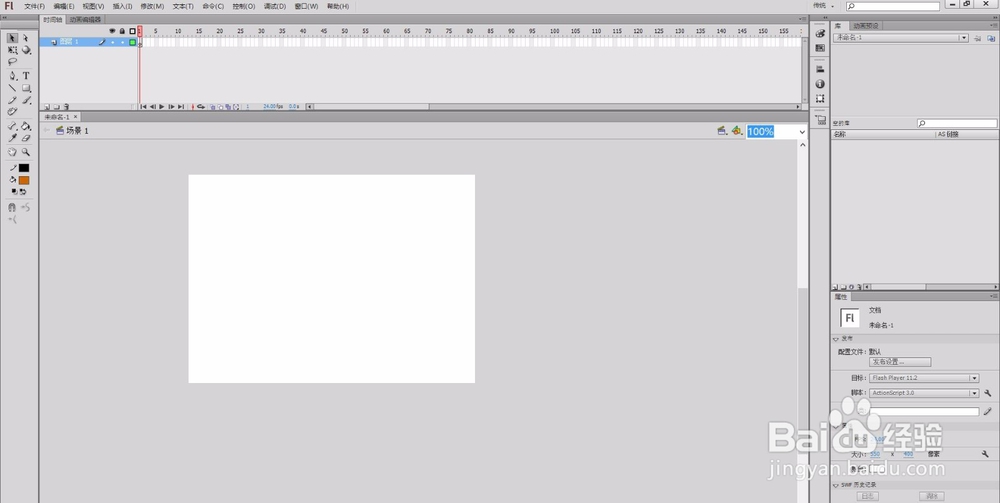This screenshot has height=503, width=1000.
Task: Select the Paint Bucket tool
Action: [26, 126]
